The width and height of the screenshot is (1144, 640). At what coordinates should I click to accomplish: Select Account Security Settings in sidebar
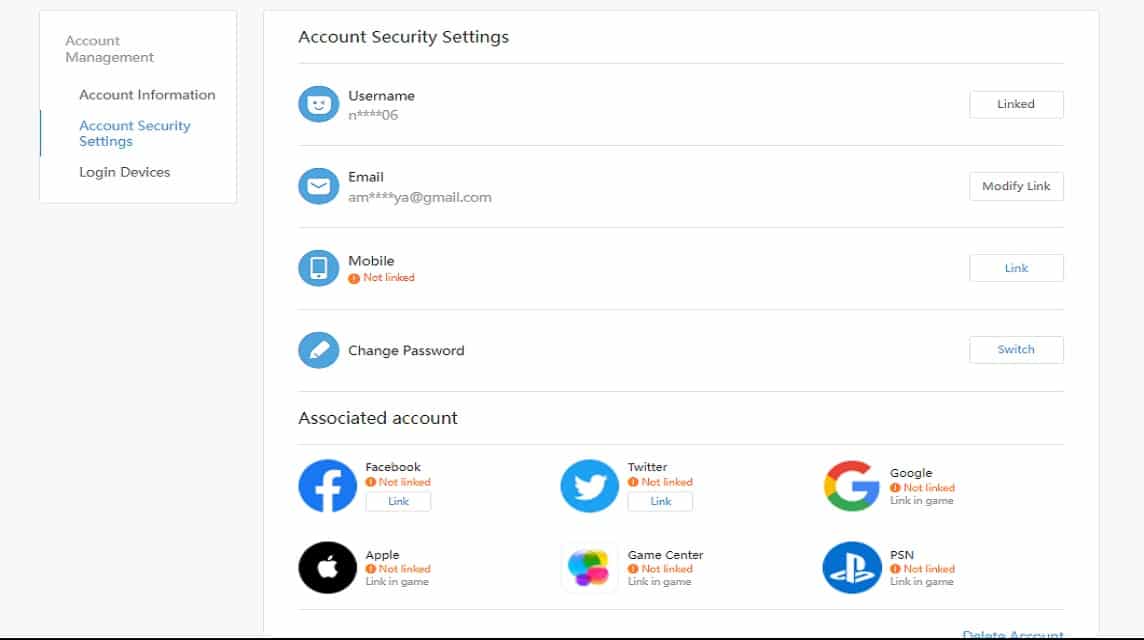(x=134, y=132)
